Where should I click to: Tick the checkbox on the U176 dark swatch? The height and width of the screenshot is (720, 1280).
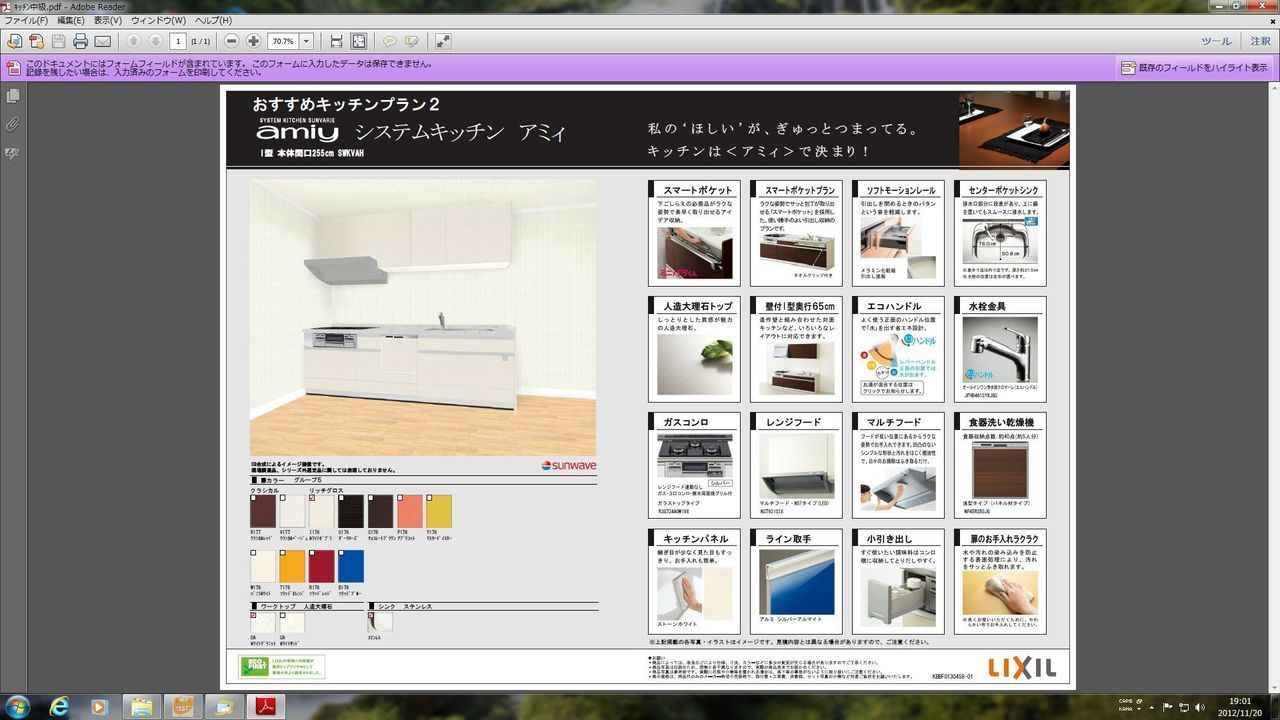pyautogui.click(x=341, y=497)
